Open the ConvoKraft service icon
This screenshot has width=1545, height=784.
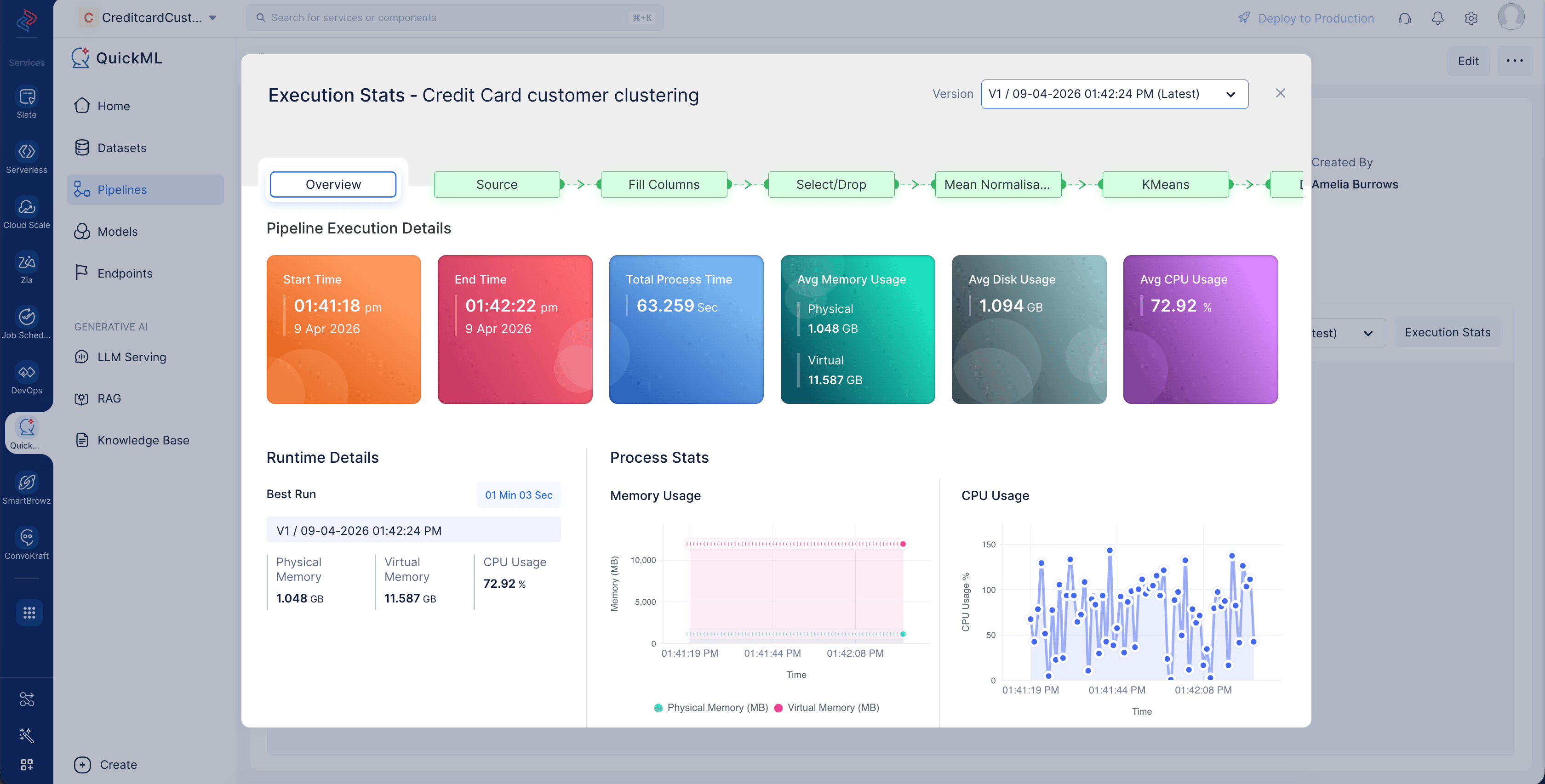(26, 544)
